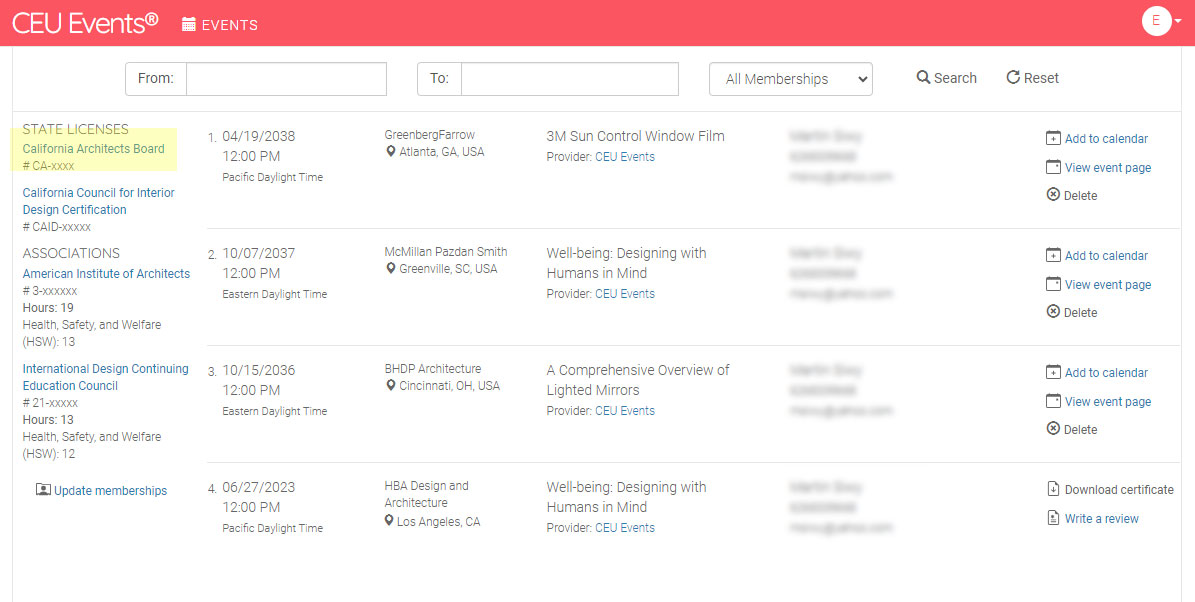Click in the To date field
The width and height of the screenshot is (1195, 602).
[569, 79]
